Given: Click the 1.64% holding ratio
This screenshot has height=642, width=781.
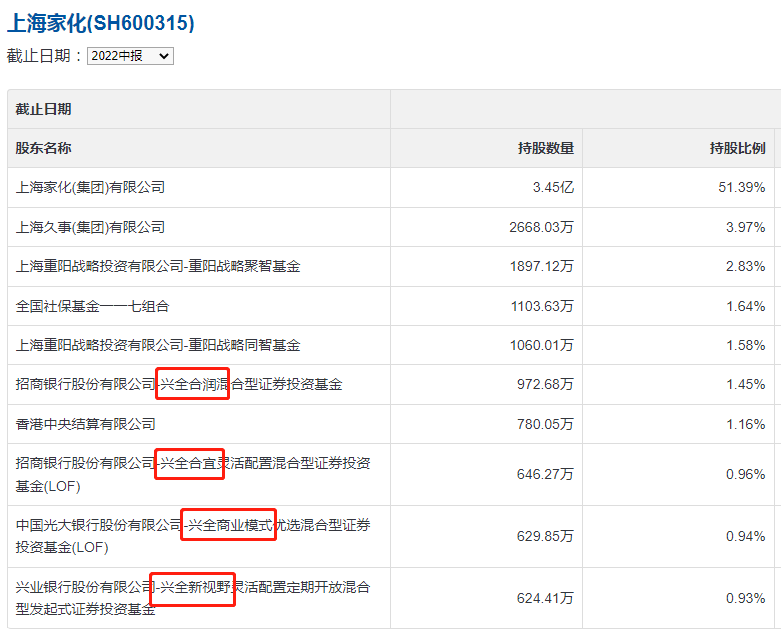Looking at the screenshot, I should [745, 306].
